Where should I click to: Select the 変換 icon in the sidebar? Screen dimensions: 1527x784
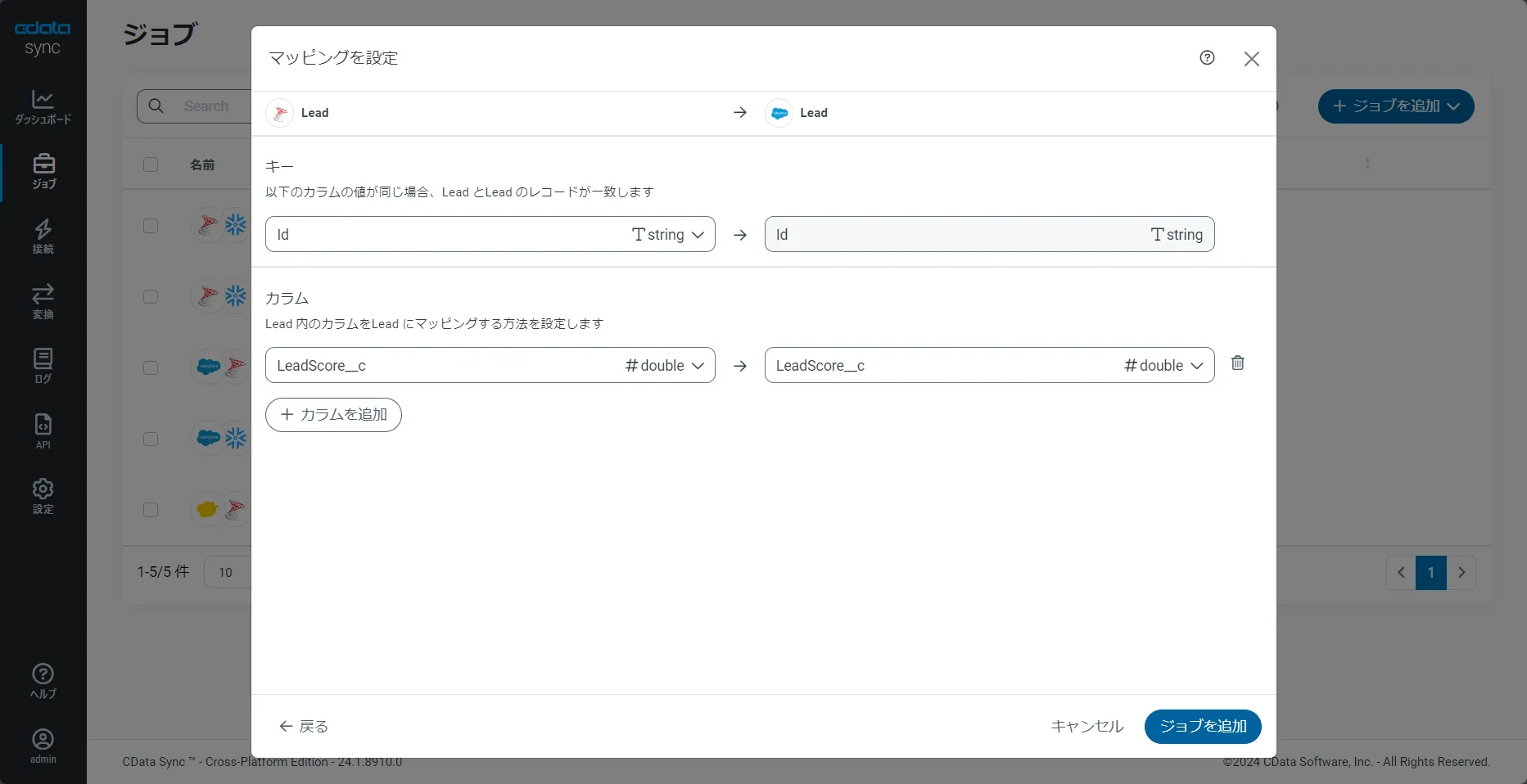[x=43, y=300]
